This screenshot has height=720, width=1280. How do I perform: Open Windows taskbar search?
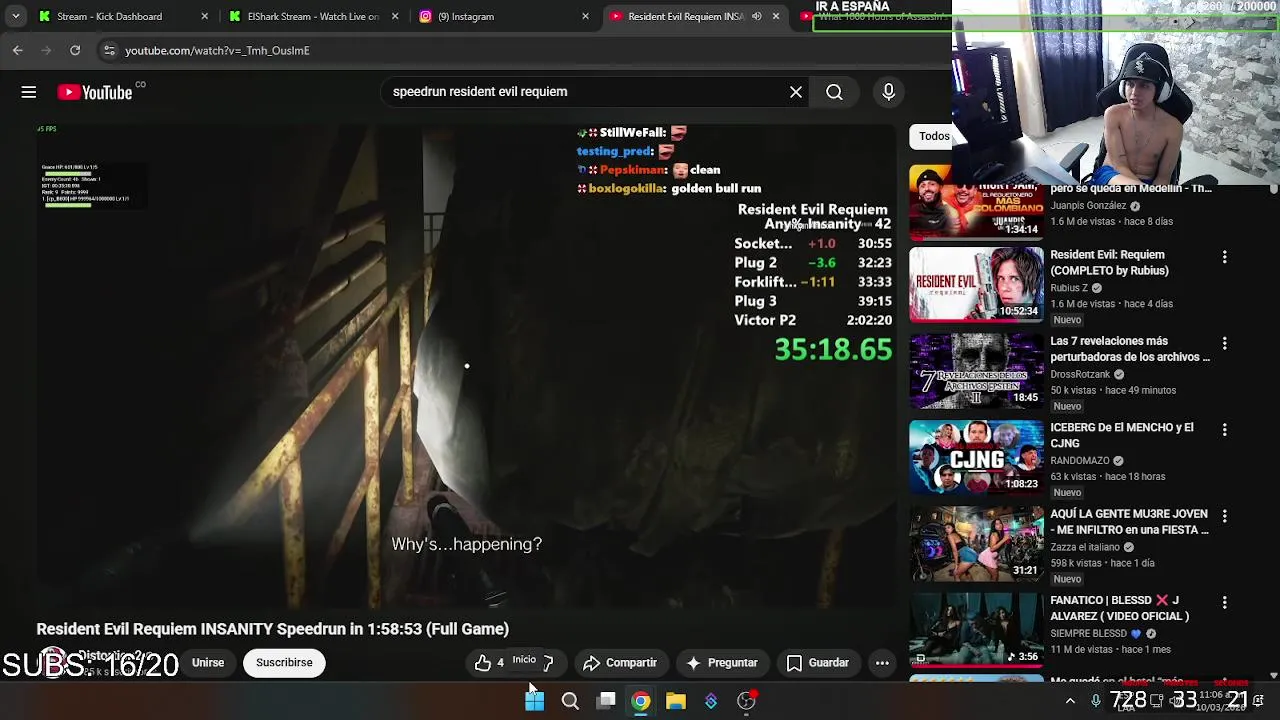pos(570,701)
